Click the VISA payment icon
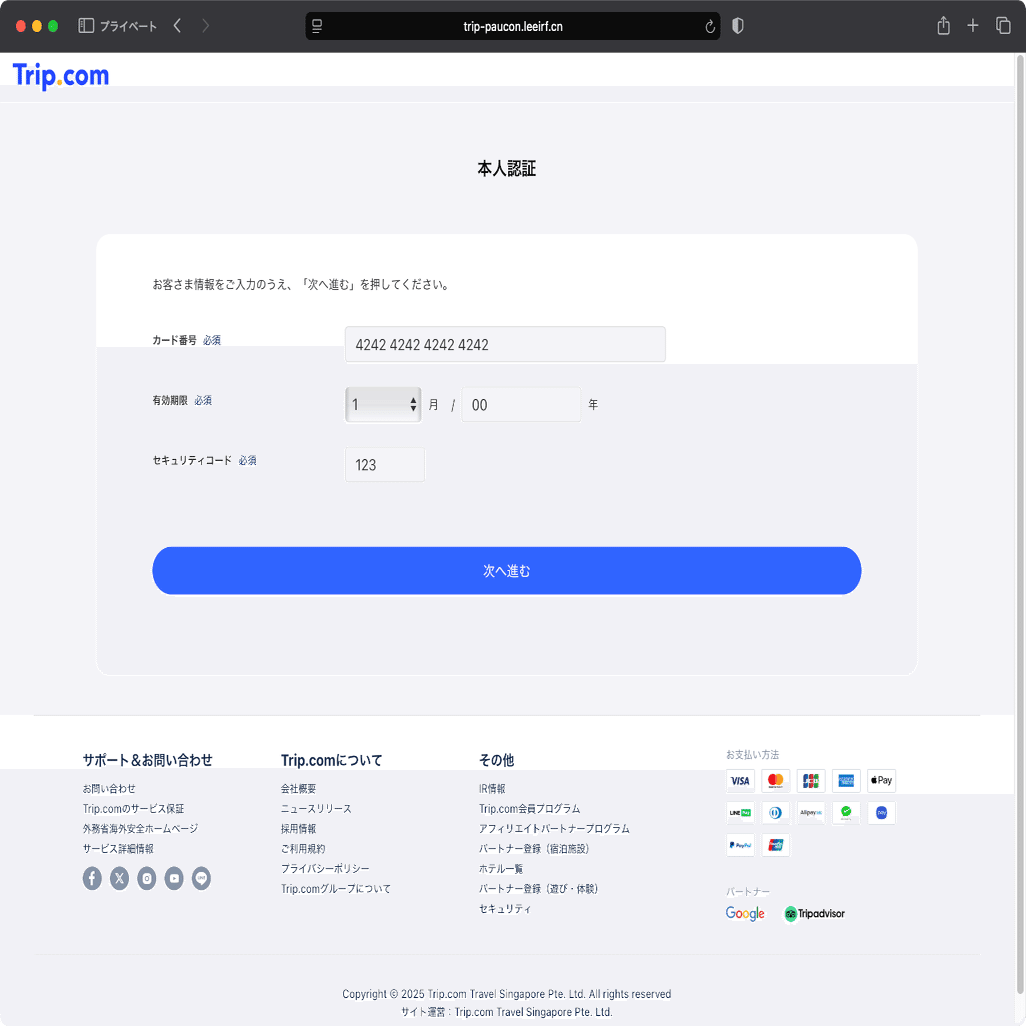 740,781
